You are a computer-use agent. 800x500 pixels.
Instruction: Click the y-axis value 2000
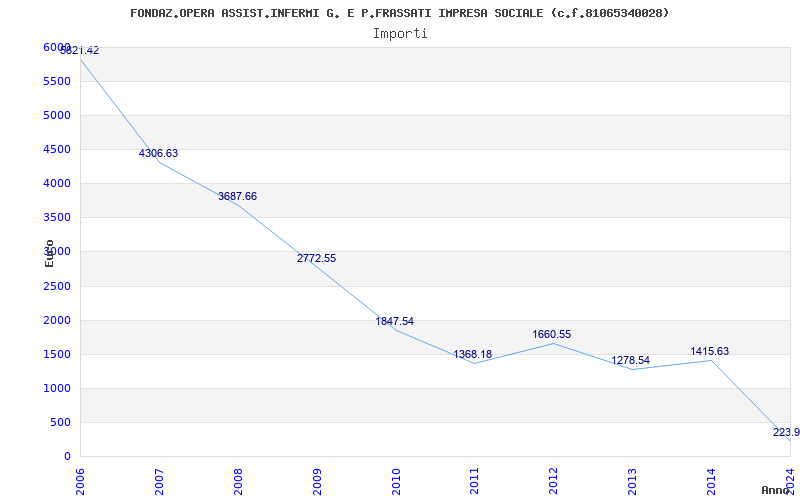click(x=57, y=320)
